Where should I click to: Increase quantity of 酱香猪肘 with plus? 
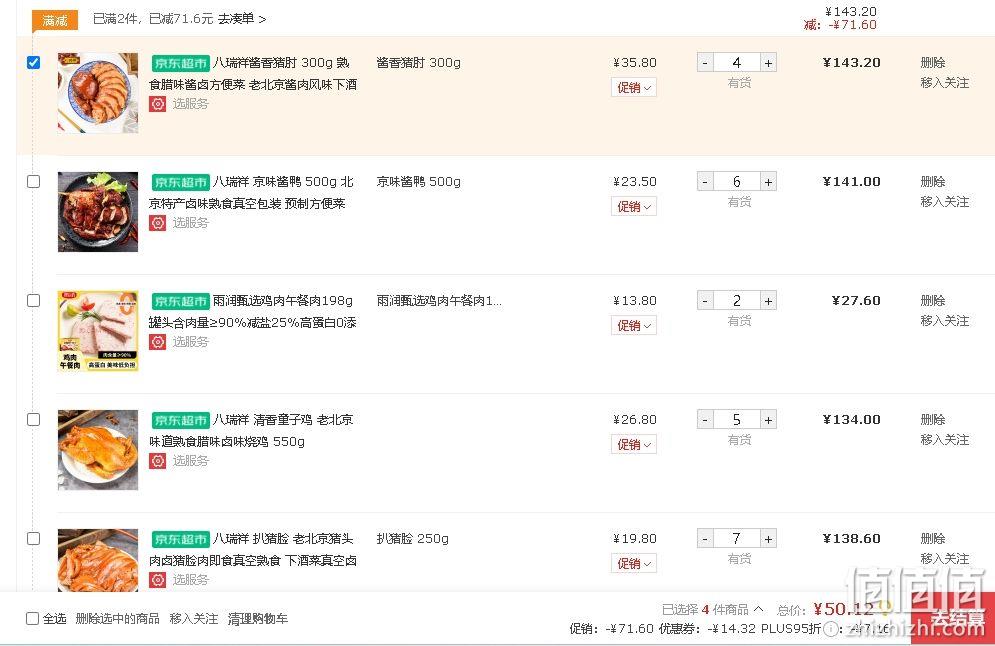click(x=768, y=62)
